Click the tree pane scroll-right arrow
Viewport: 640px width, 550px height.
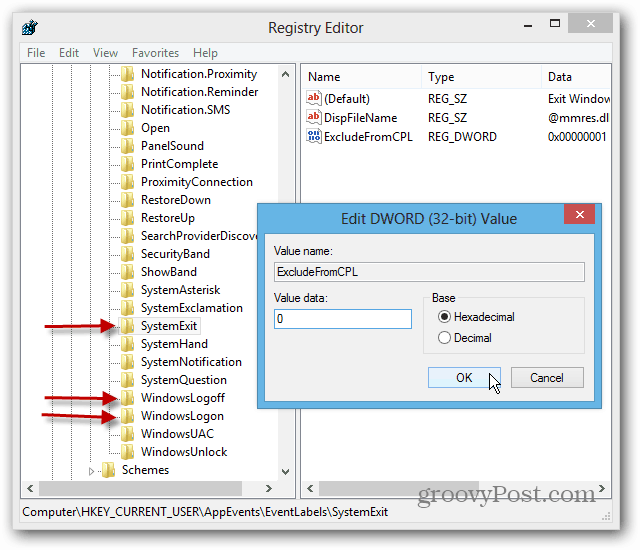(269, 488)
